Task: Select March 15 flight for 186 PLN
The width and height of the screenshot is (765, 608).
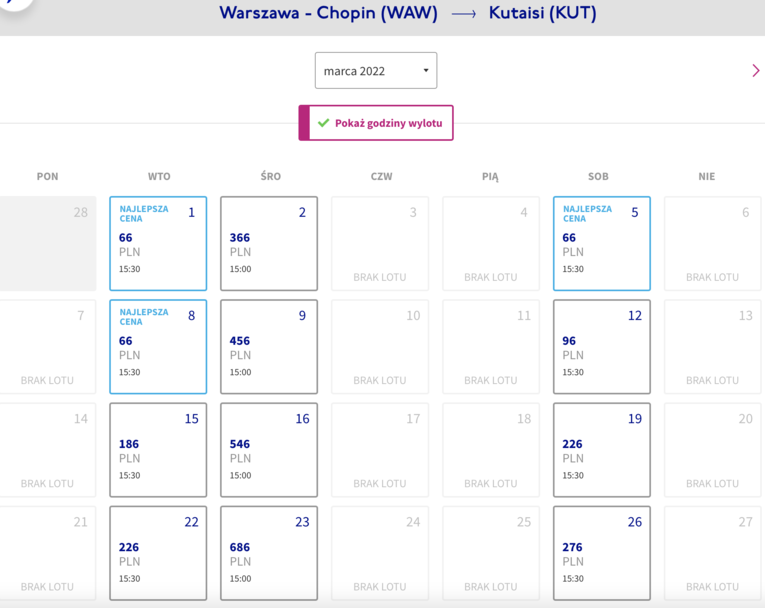Action: pyautogui.click(x=158, y=450)
